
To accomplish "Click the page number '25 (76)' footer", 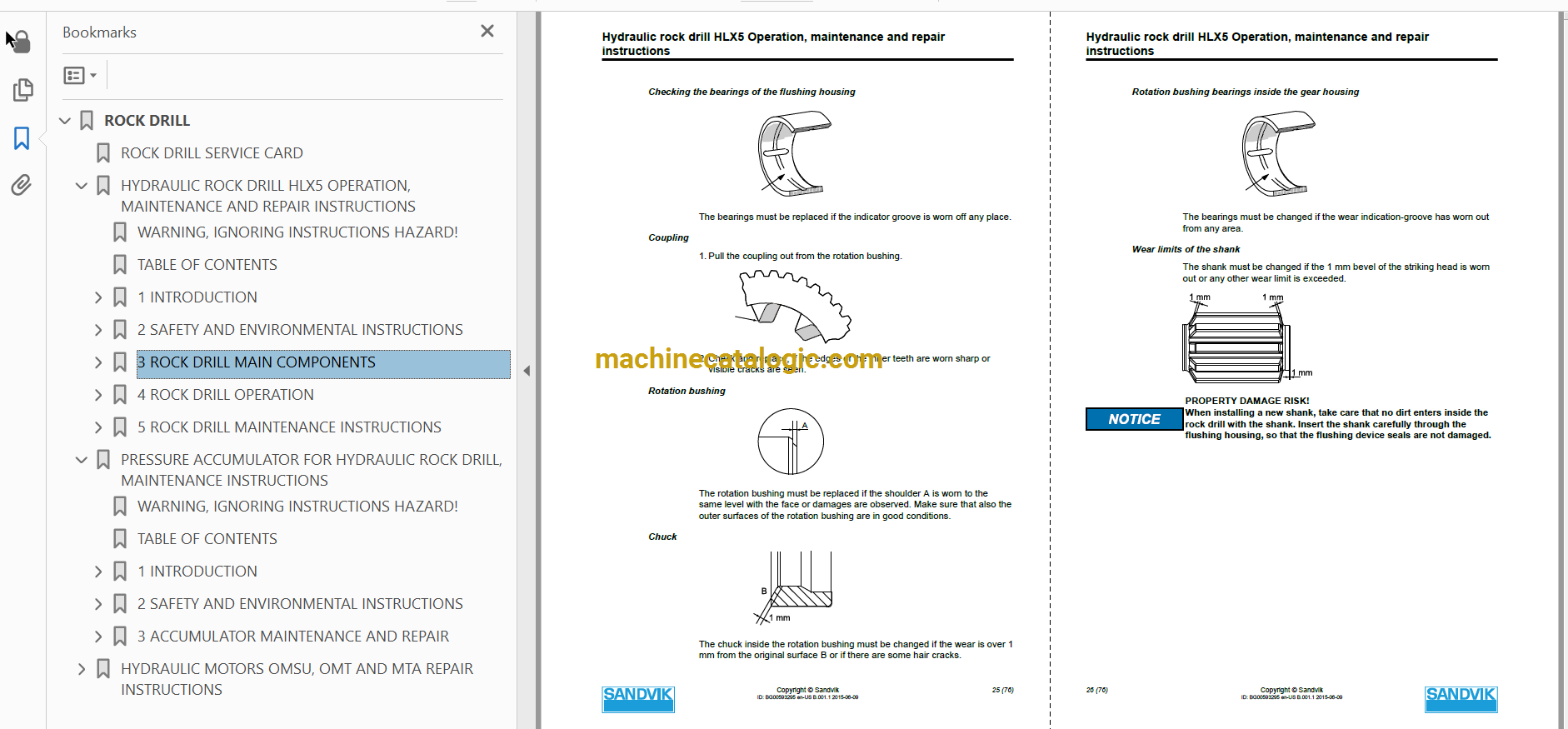I will click(x=1002, y=690).
